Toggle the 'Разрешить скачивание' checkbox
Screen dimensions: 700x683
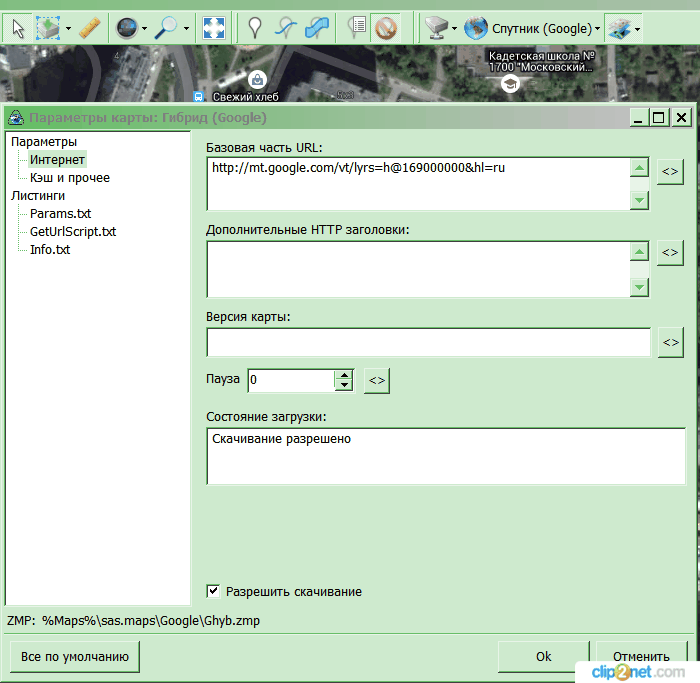[213, 591]
